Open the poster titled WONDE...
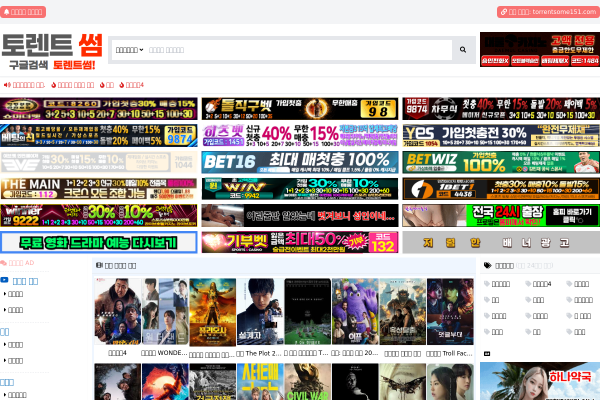 coord(165,312)
